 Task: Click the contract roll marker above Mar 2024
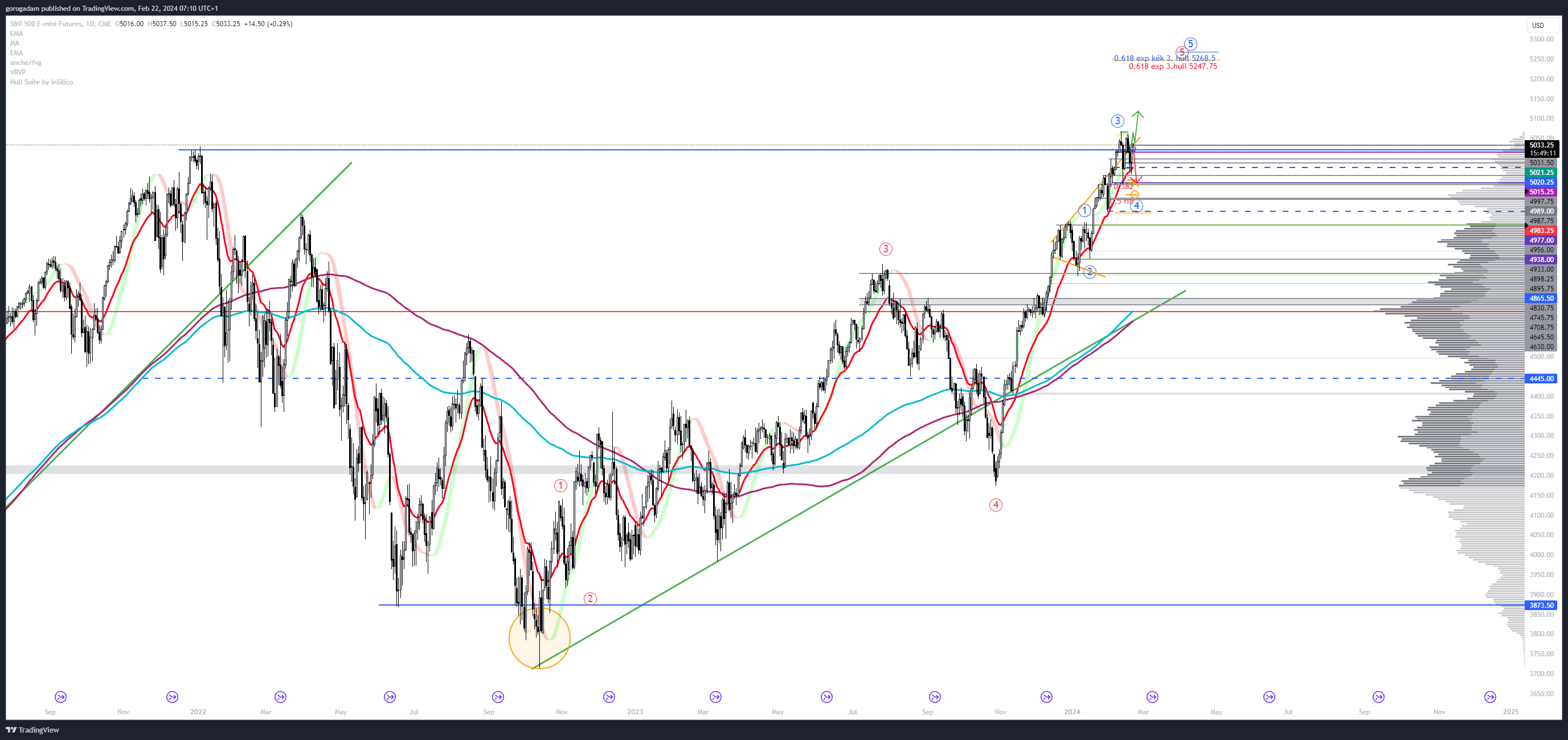[x=1152, y=697]
